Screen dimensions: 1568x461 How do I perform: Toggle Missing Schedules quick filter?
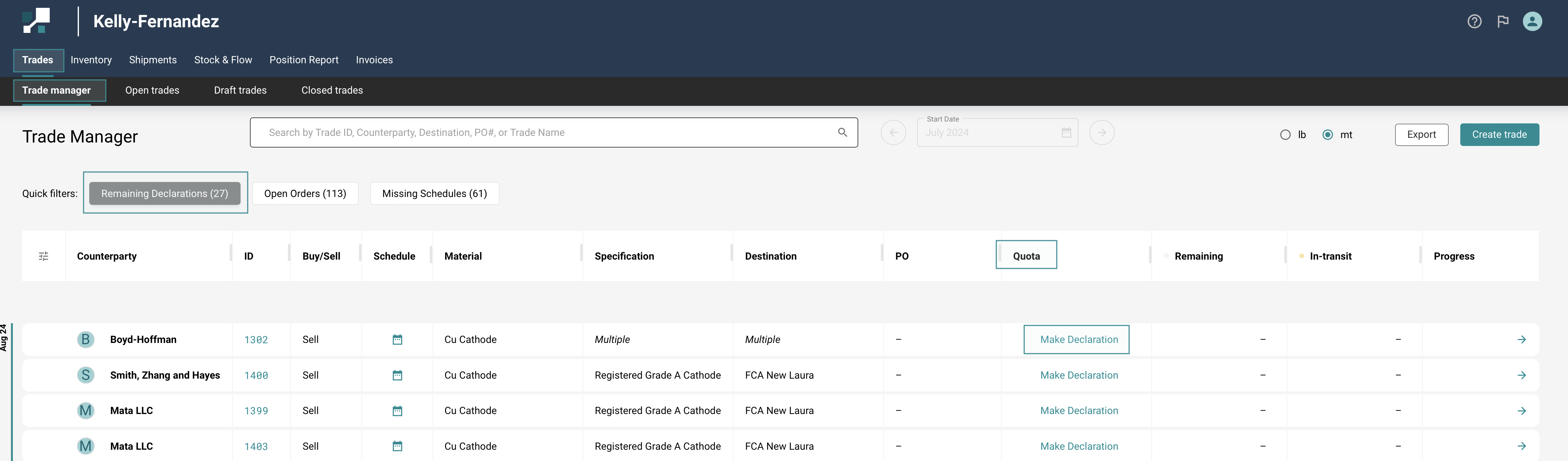[434, 194]
